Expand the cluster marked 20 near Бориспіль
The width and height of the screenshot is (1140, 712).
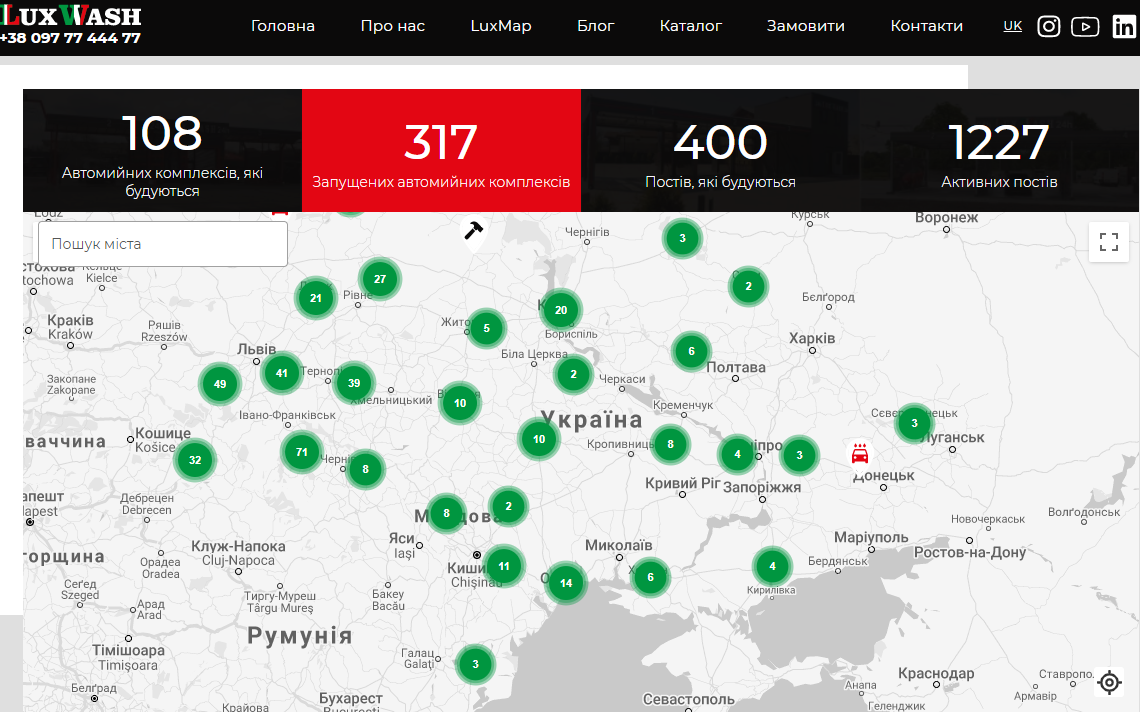tap(560, 310)
